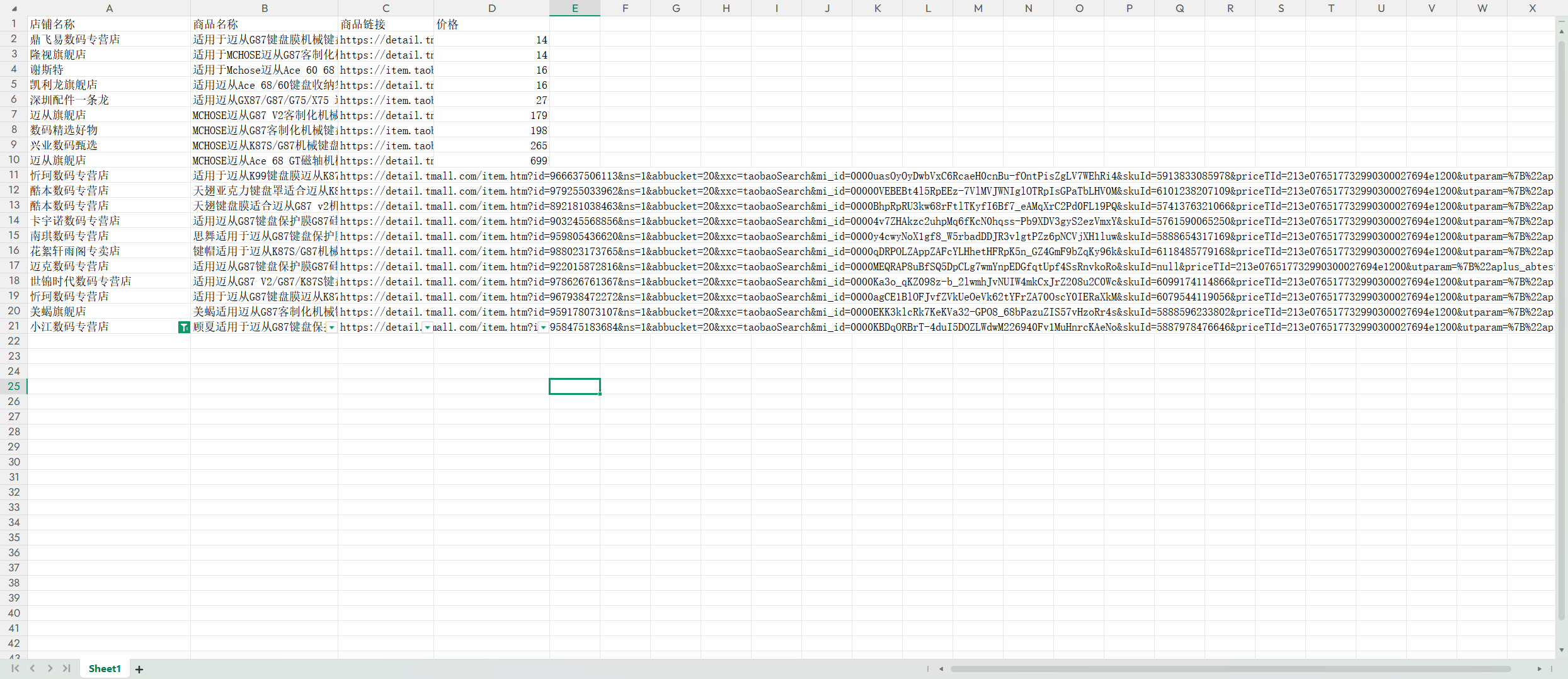This screenshot has height=679, width=1568.
Task: Select the cell '卡宇诺数码专营店'
Action: [x=109, y=220]
